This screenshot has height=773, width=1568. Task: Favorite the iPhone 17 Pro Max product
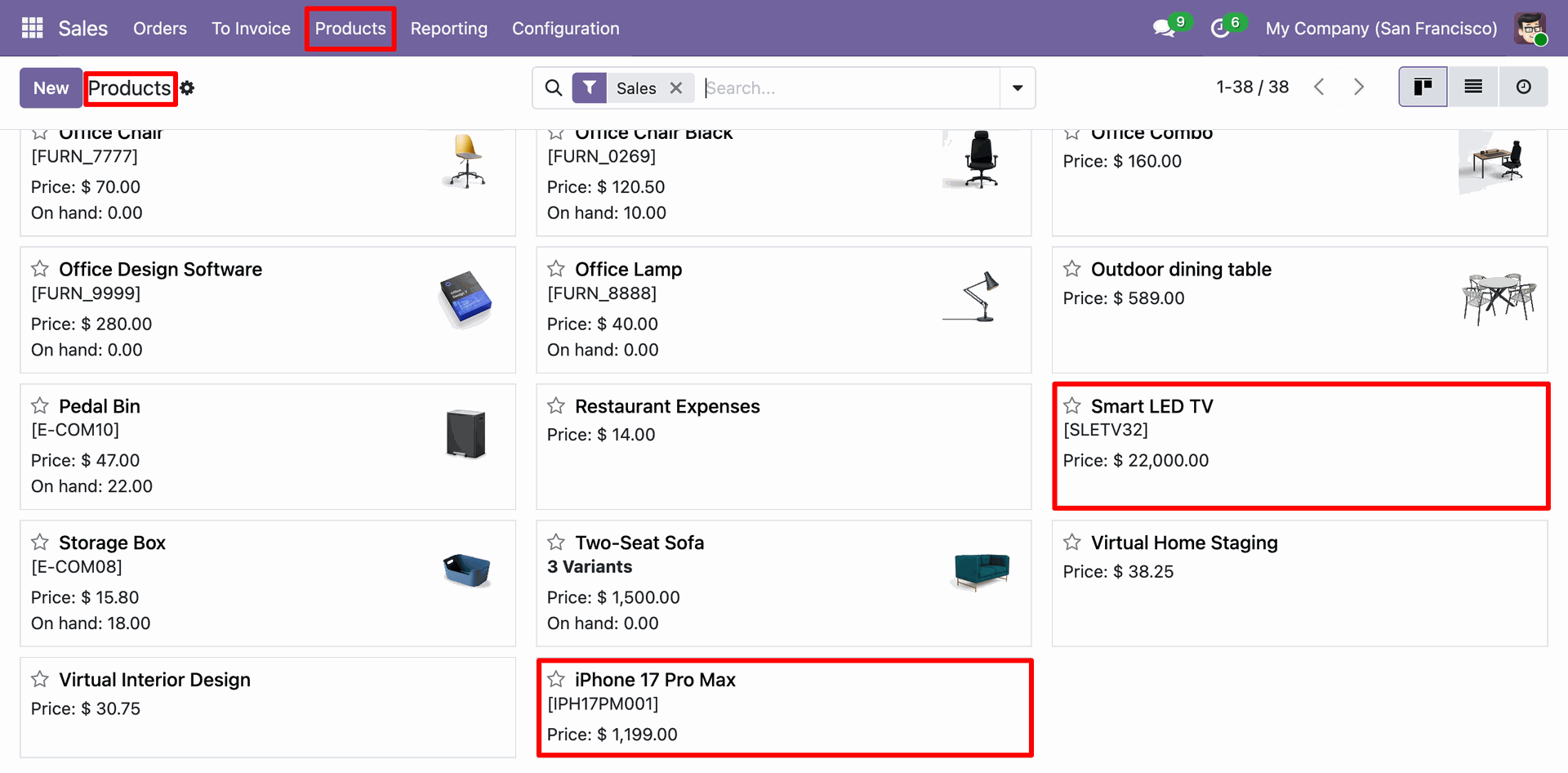tap(556, 680)
